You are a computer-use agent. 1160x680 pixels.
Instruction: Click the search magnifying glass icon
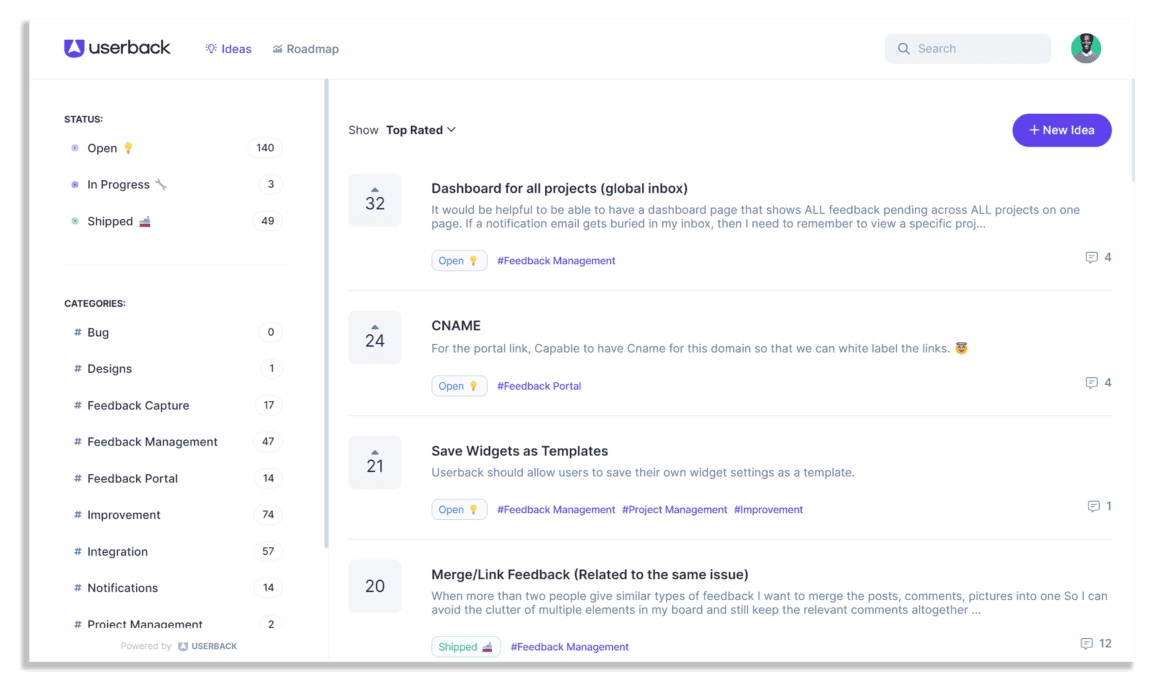[x=903, y=48]
